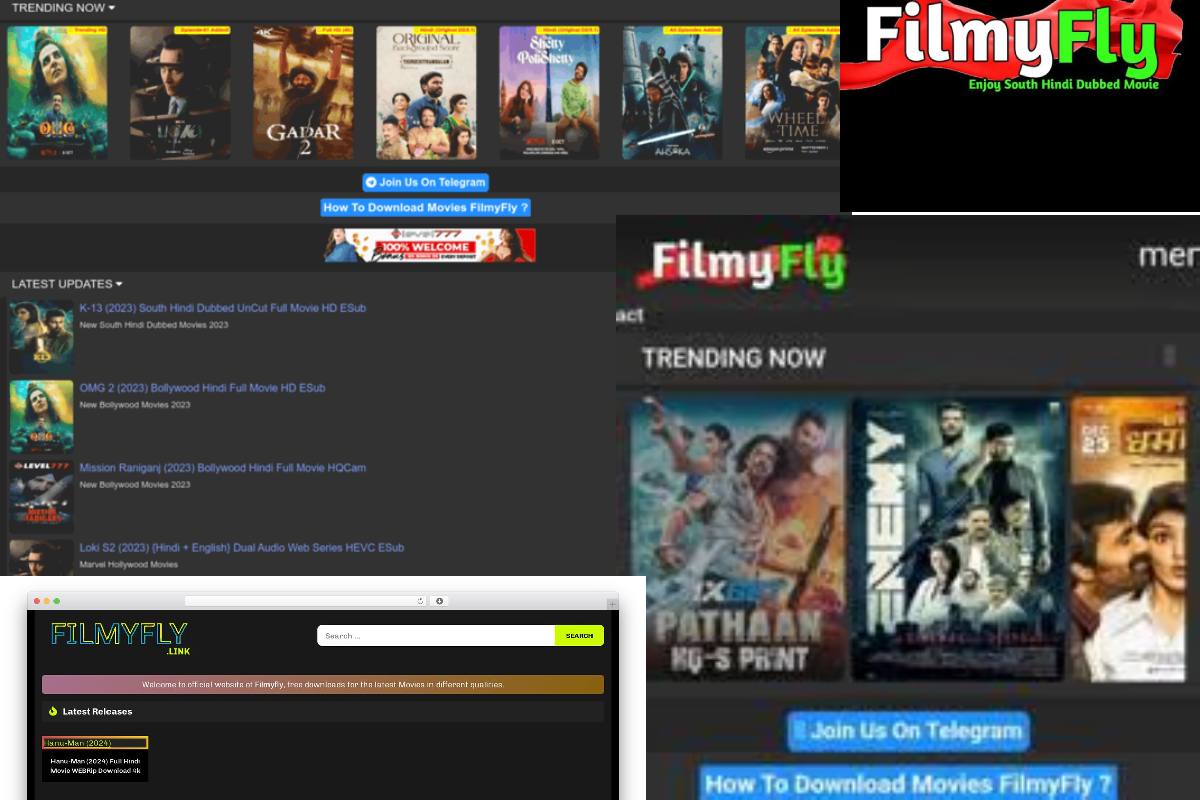
Task: Click the FILMYFLY .LINK logo
Action: click(120, 637)
